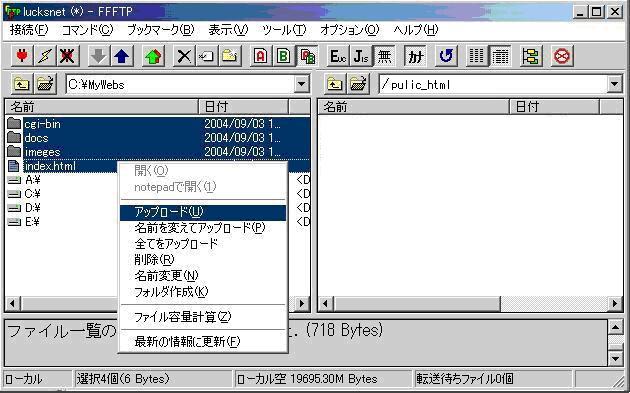This screenshot has height=393, width=630.
Task: Click log pane scroll down arrow
Action: pyautogui.click(x=615, y=358)
